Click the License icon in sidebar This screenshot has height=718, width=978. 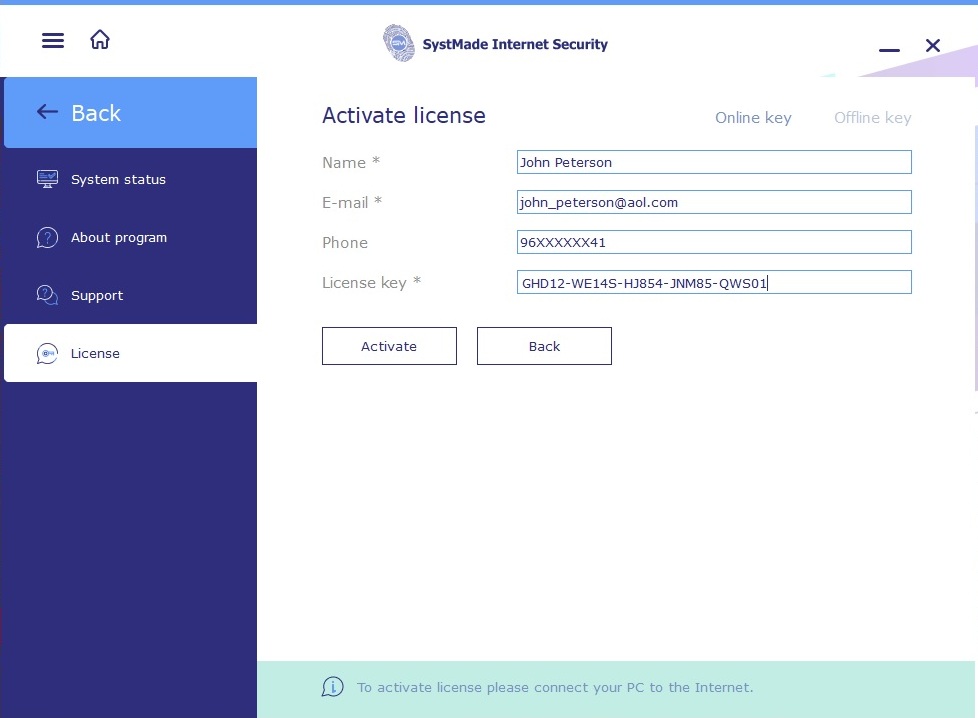[47, 353]
